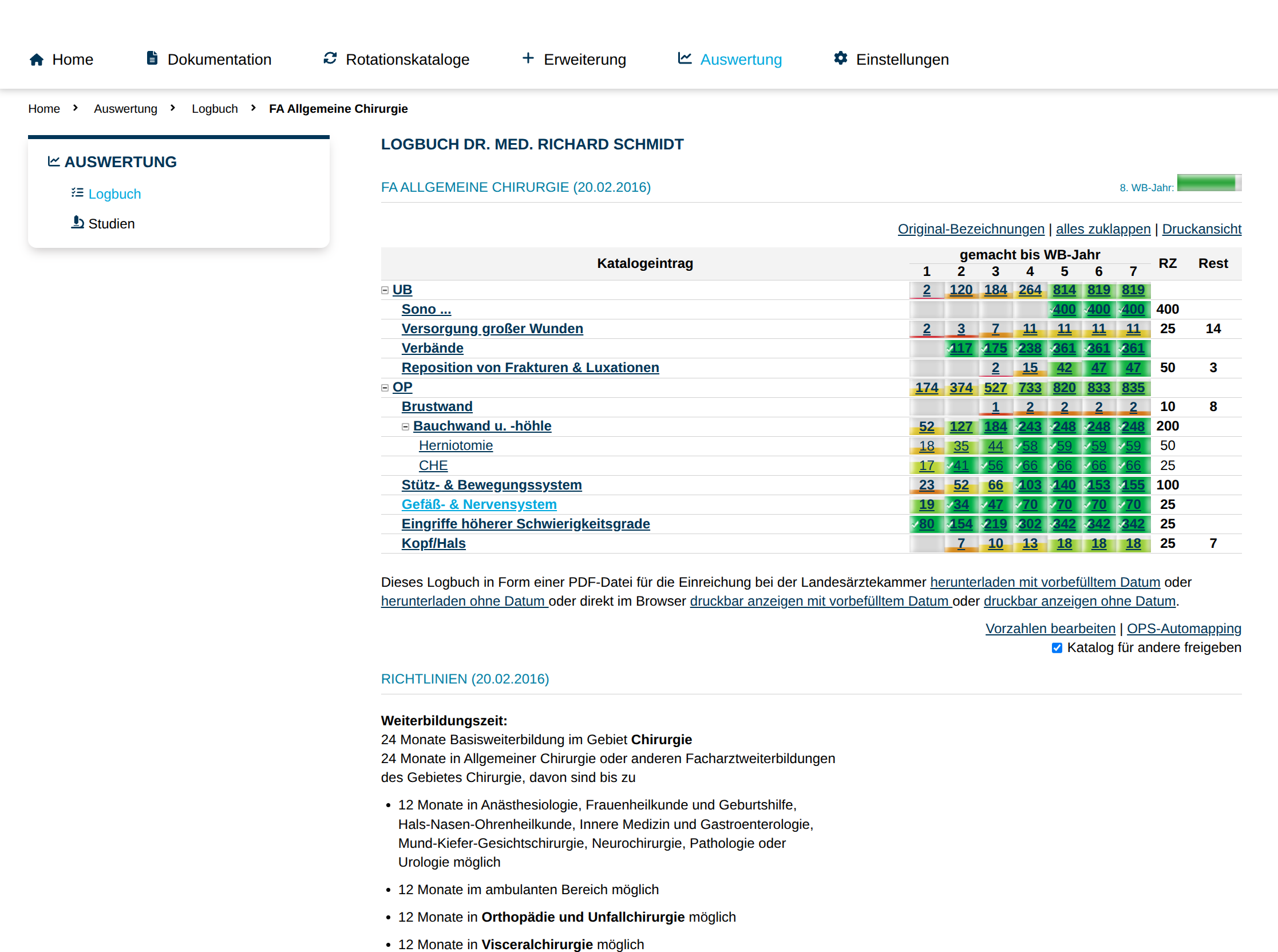
Task: Click the Erweiterung plus icon
Action: (x=528, y=58)
